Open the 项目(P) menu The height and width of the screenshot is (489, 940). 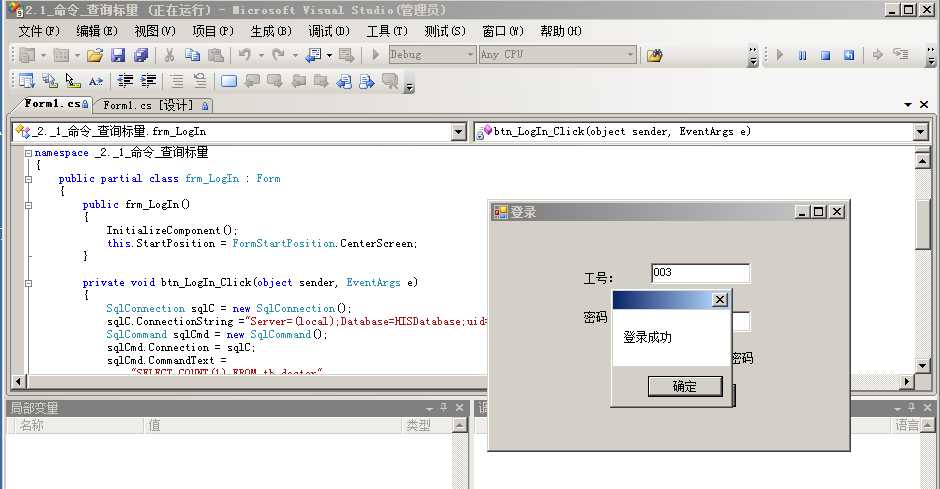213,31
